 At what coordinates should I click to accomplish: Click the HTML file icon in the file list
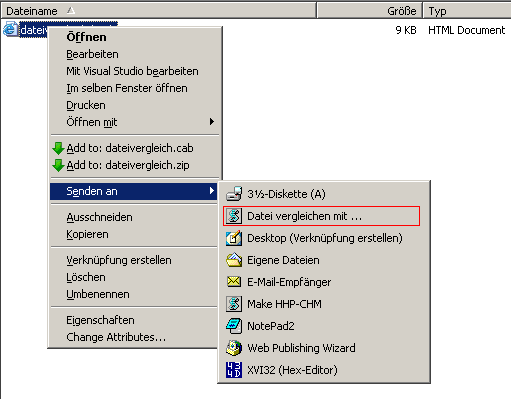(x=10, y=29)
